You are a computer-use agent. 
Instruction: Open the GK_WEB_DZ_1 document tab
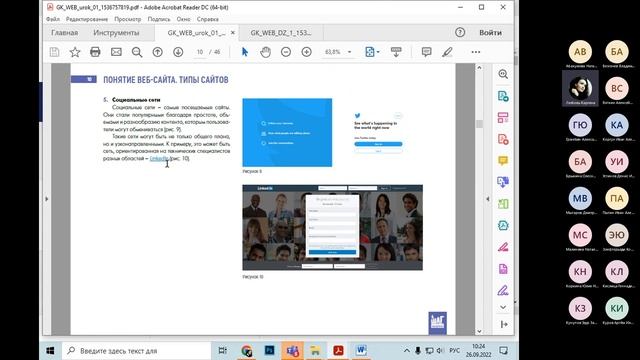tap(281, 33)
